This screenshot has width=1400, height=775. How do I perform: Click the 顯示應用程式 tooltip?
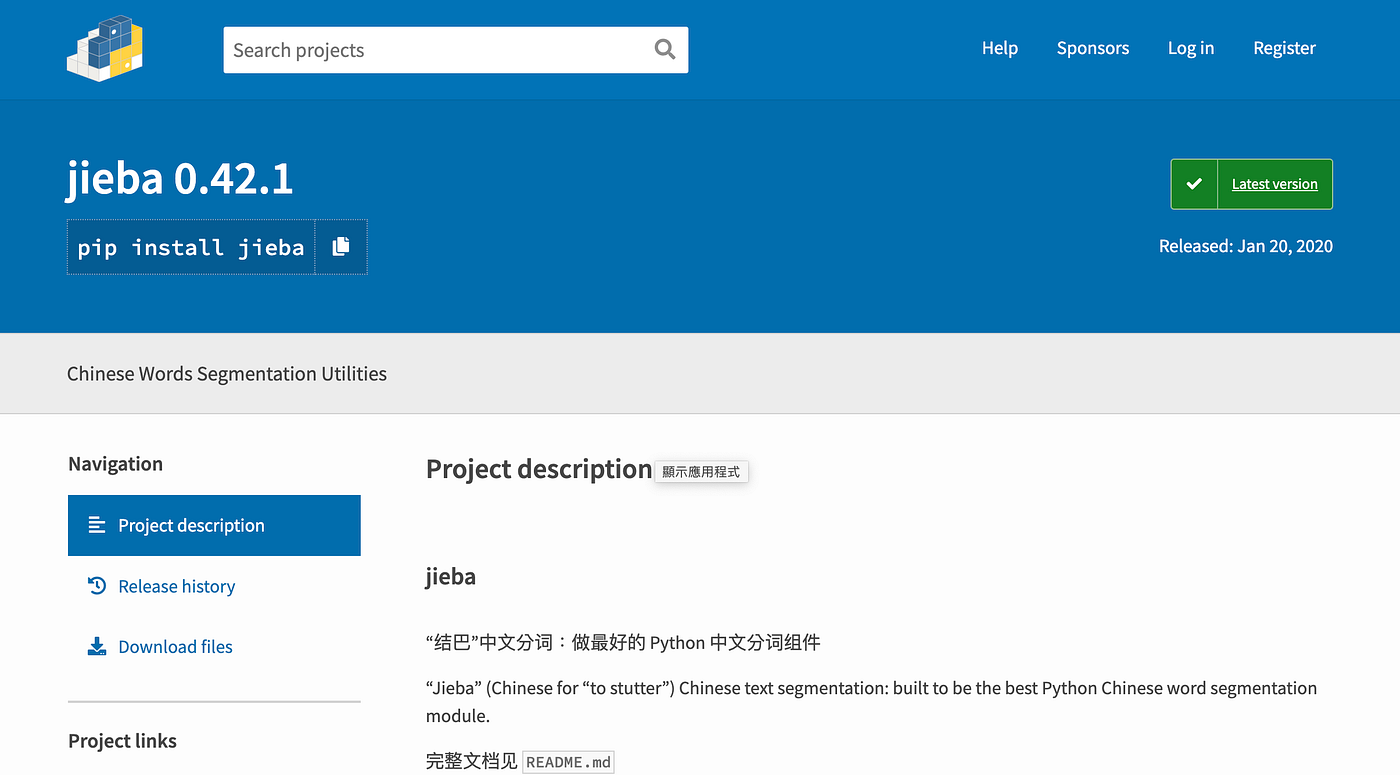click(702, 471)
